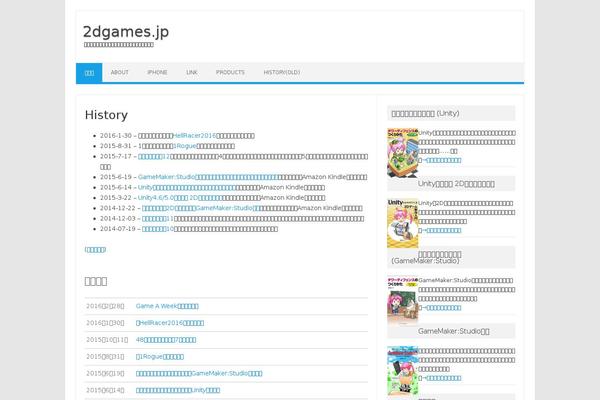This screenshot has height=400, width=600.
Task: Open the IPHONE menu item
Action: click(x=157, y=72)
